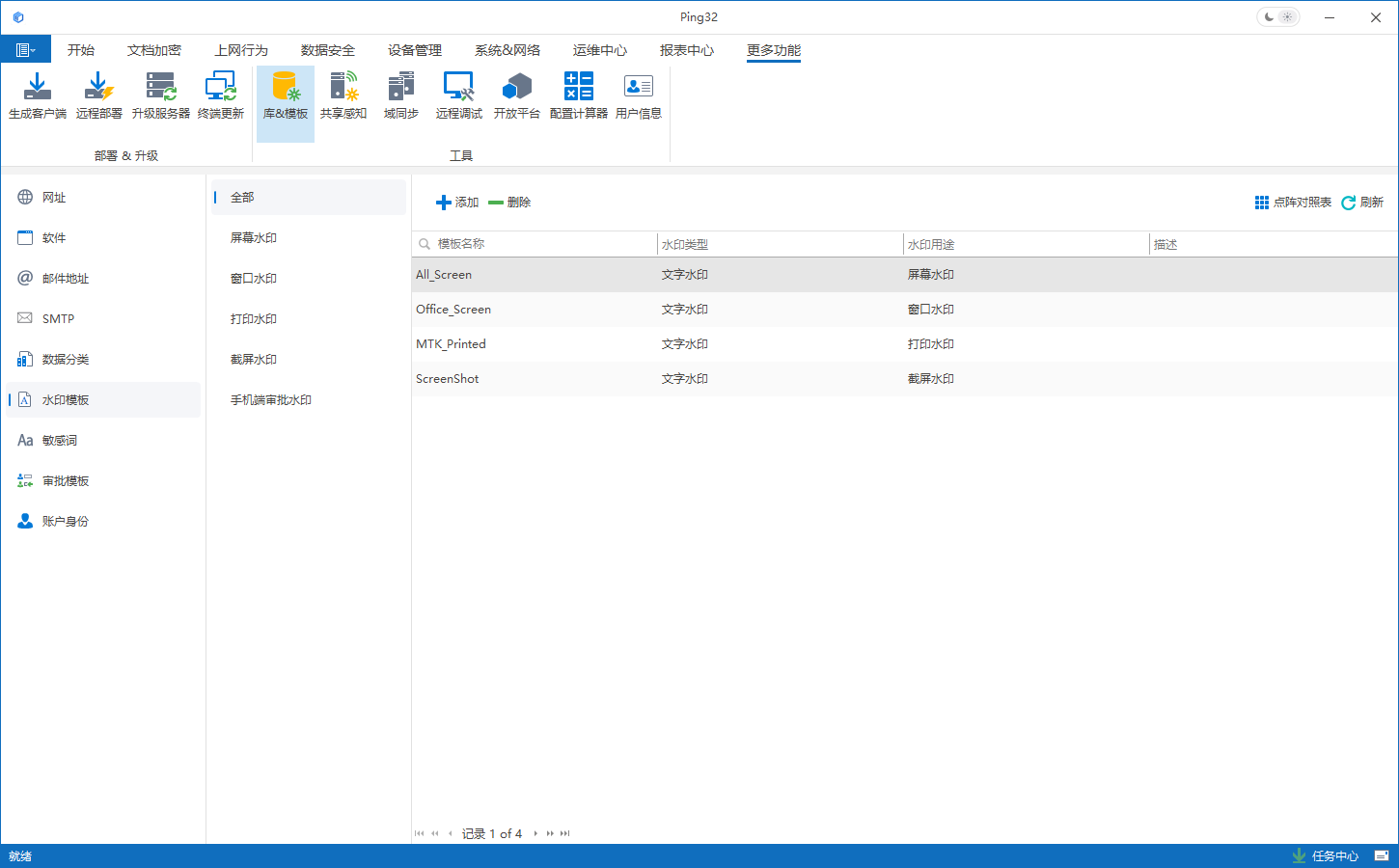1399x868 pixels.
Task: Click the 开放平台 cube icon
Action: (516, 87)
